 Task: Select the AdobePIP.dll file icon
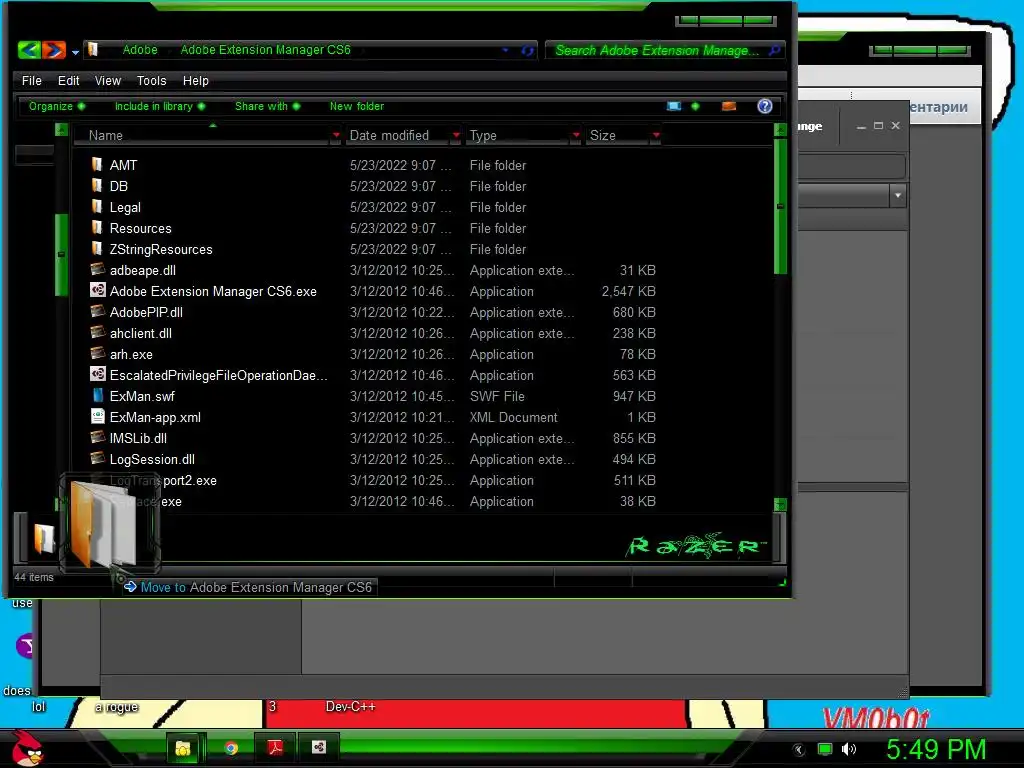pos(97,311)
